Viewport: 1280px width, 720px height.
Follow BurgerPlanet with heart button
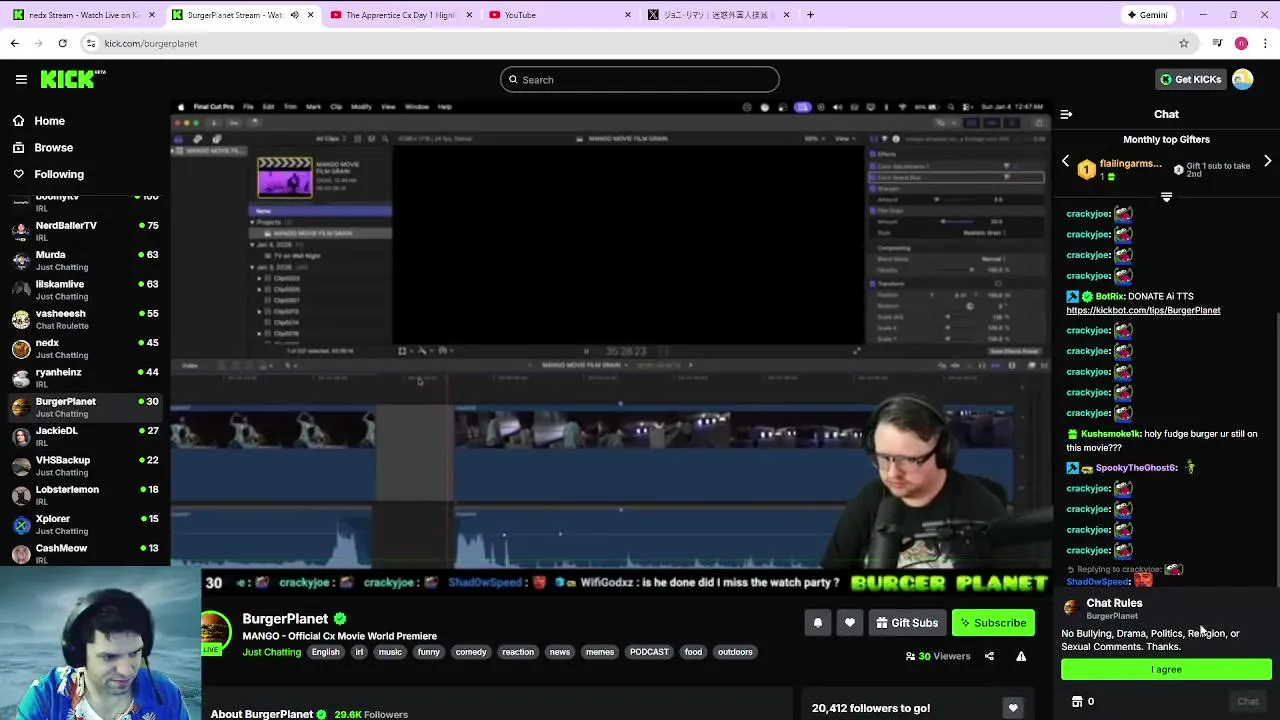[x=849, y=623]
